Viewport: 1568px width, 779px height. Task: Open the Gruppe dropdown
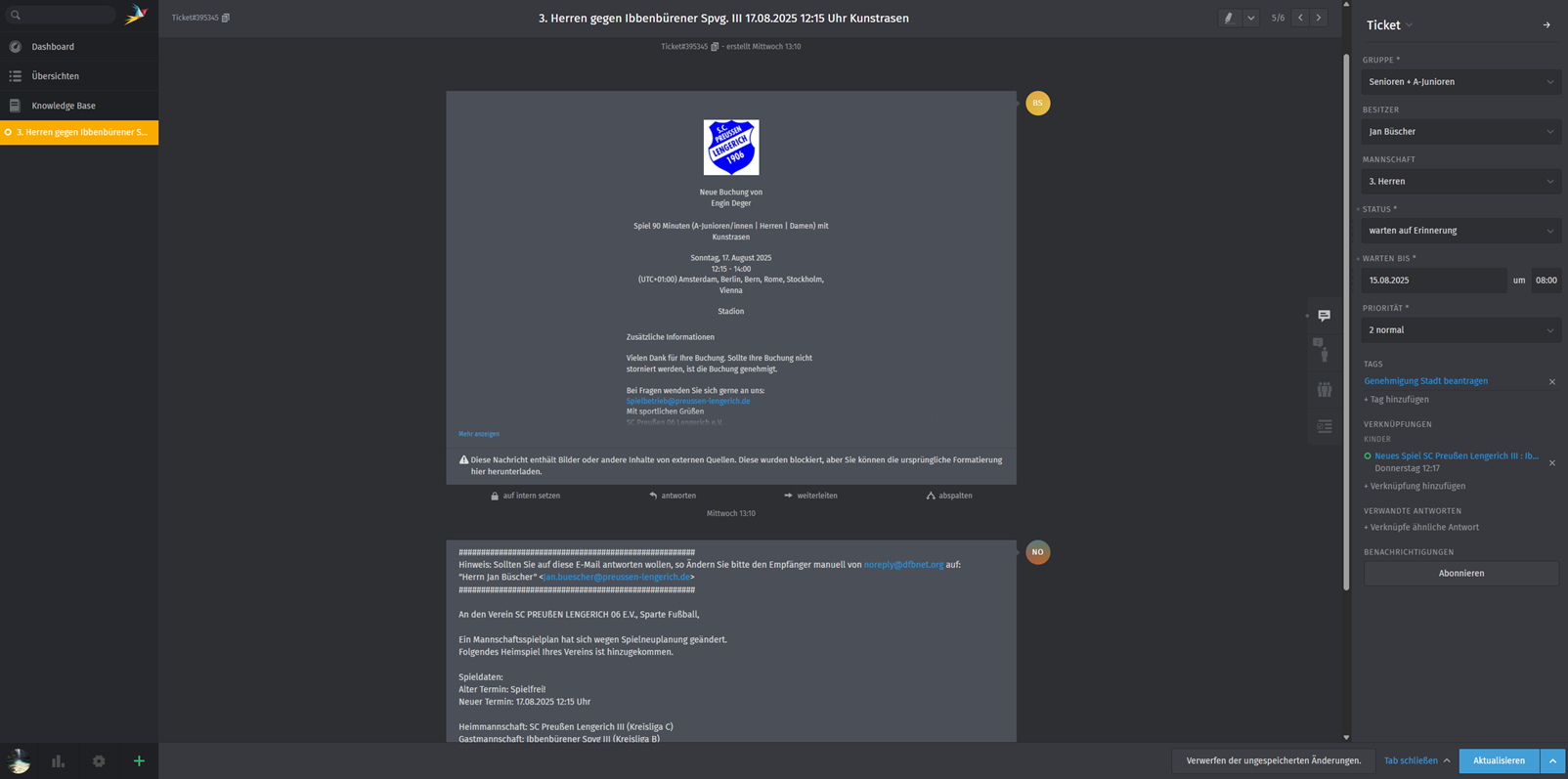pos(1460,82)
